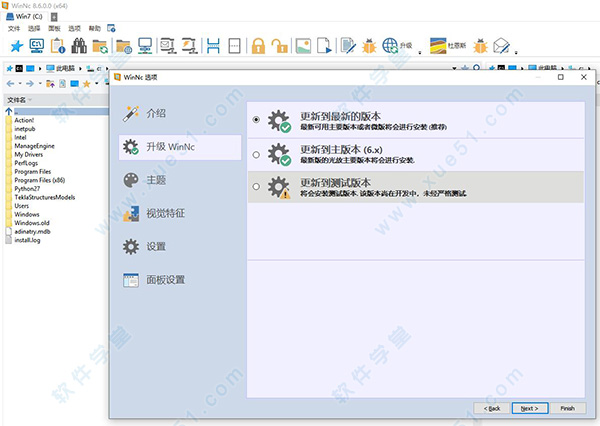Screen dimensions: 600x426
Task: Click the folder with globe toolbar icon
Action: tap(124, 46)
